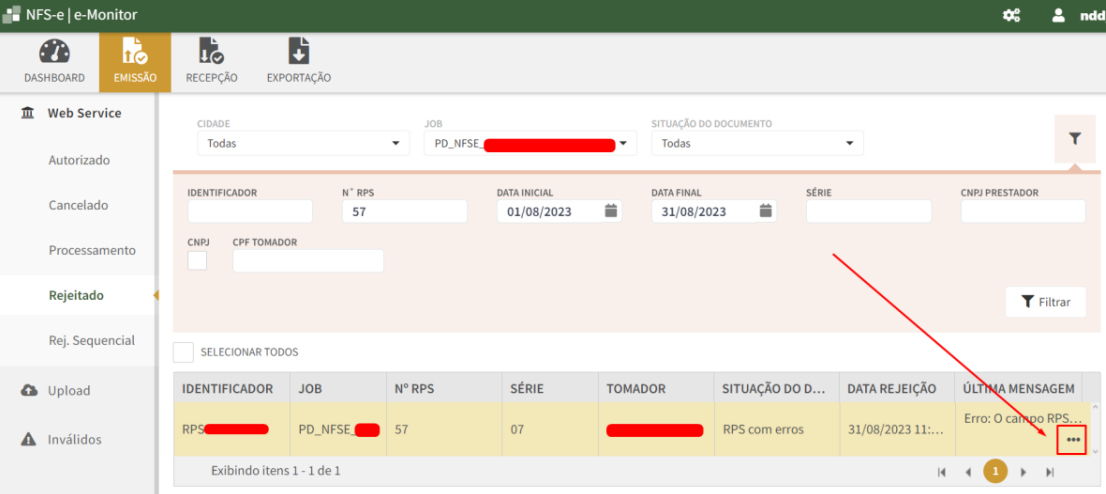Open the Exportação icon in toolbar
Screen dimensions: 1106x494
click(x=298, y=52)
